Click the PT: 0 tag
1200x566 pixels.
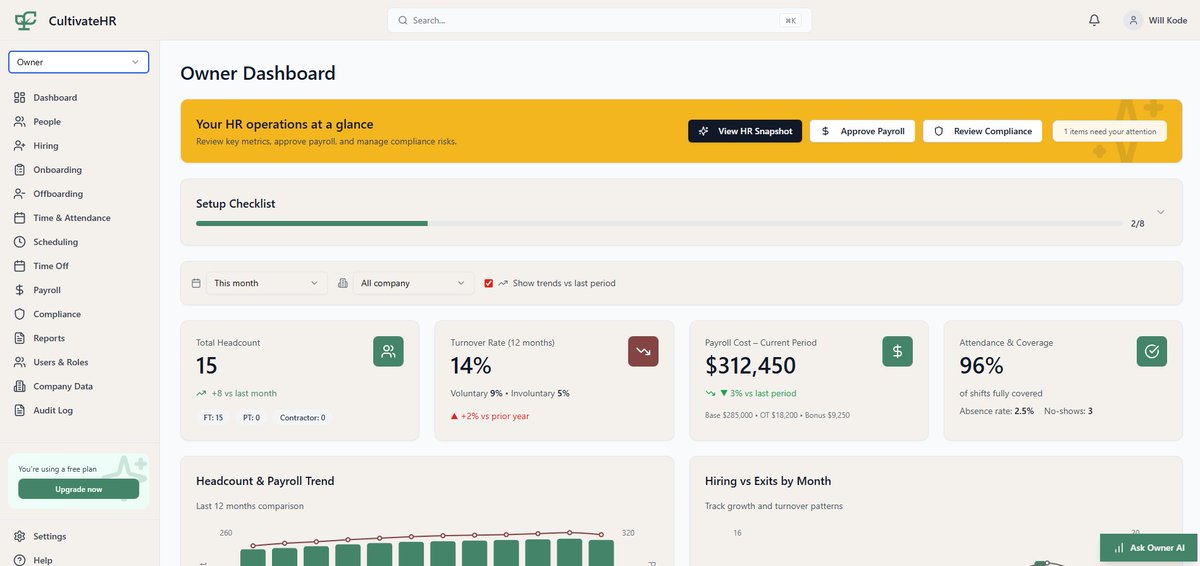(x=250, y=418)
